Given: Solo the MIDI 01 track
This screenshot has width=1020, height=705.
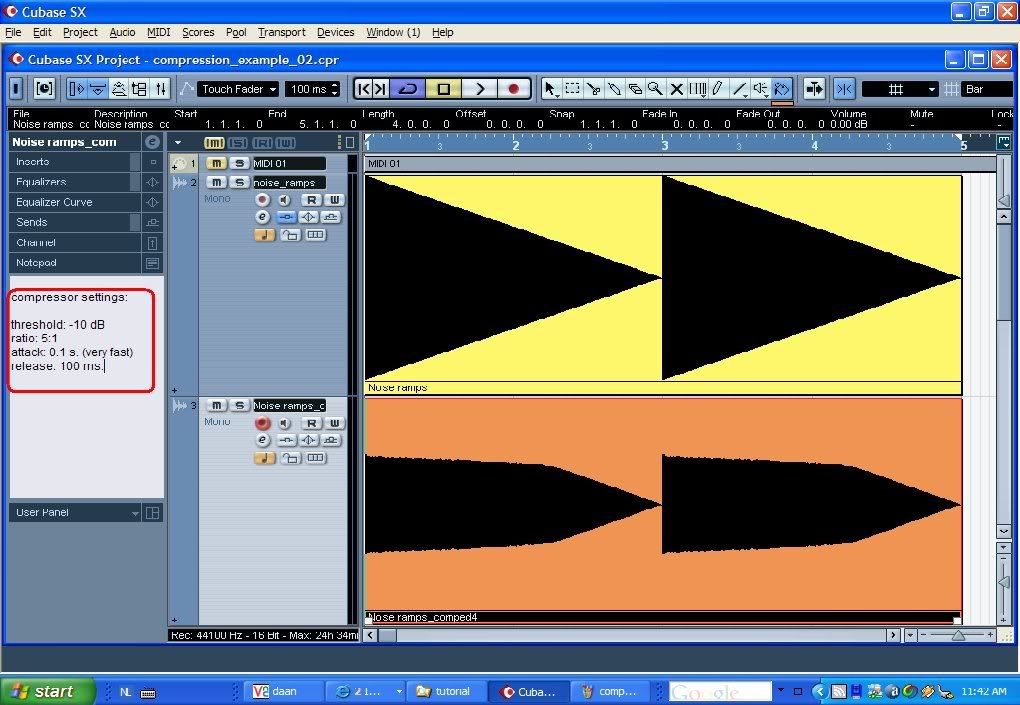Looking at the screenshot, I should point(239,163).
